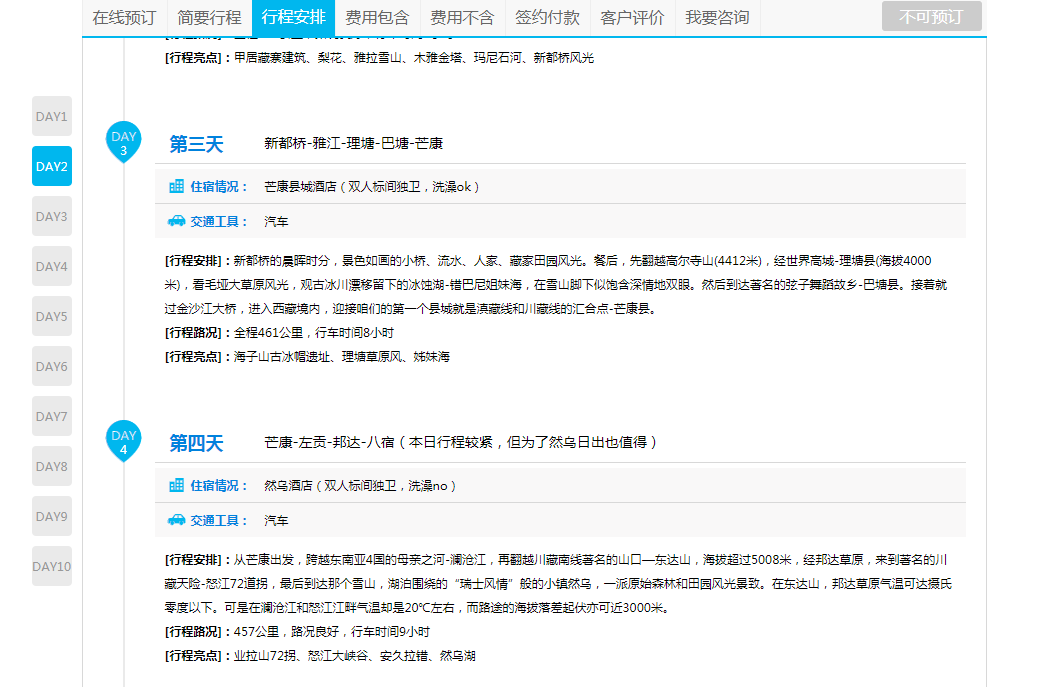Viewport: 1038px width, 687px height.
Task: Switch to the 简要行程 tab
Action: [x=209, y=18]
